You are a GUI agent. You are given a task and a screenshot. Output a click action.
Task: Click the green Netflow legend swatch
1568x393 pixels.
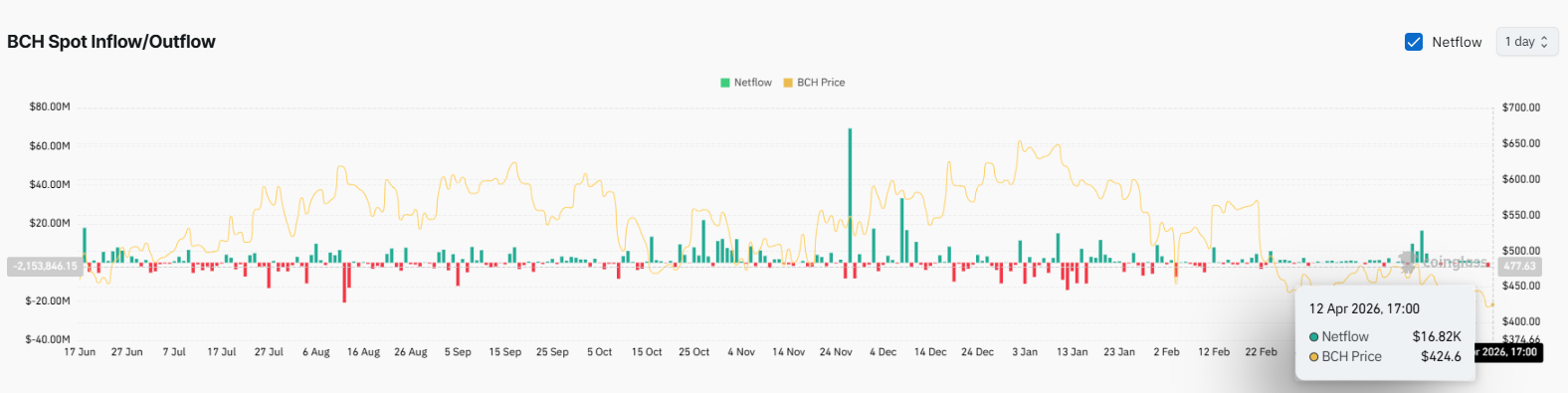[x=725, y=83]
